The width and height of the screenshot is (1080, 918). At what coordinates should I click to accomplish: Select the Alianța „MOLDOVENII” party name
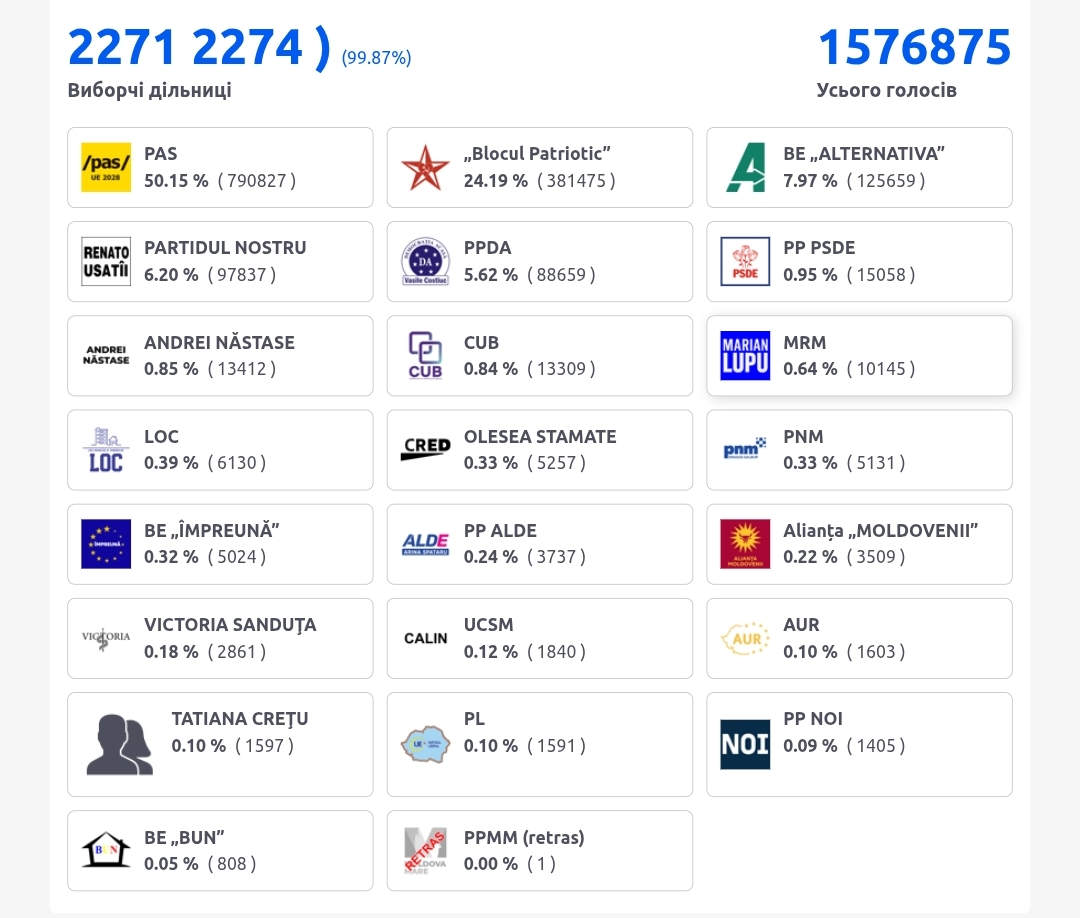click(x=880, y=531)
